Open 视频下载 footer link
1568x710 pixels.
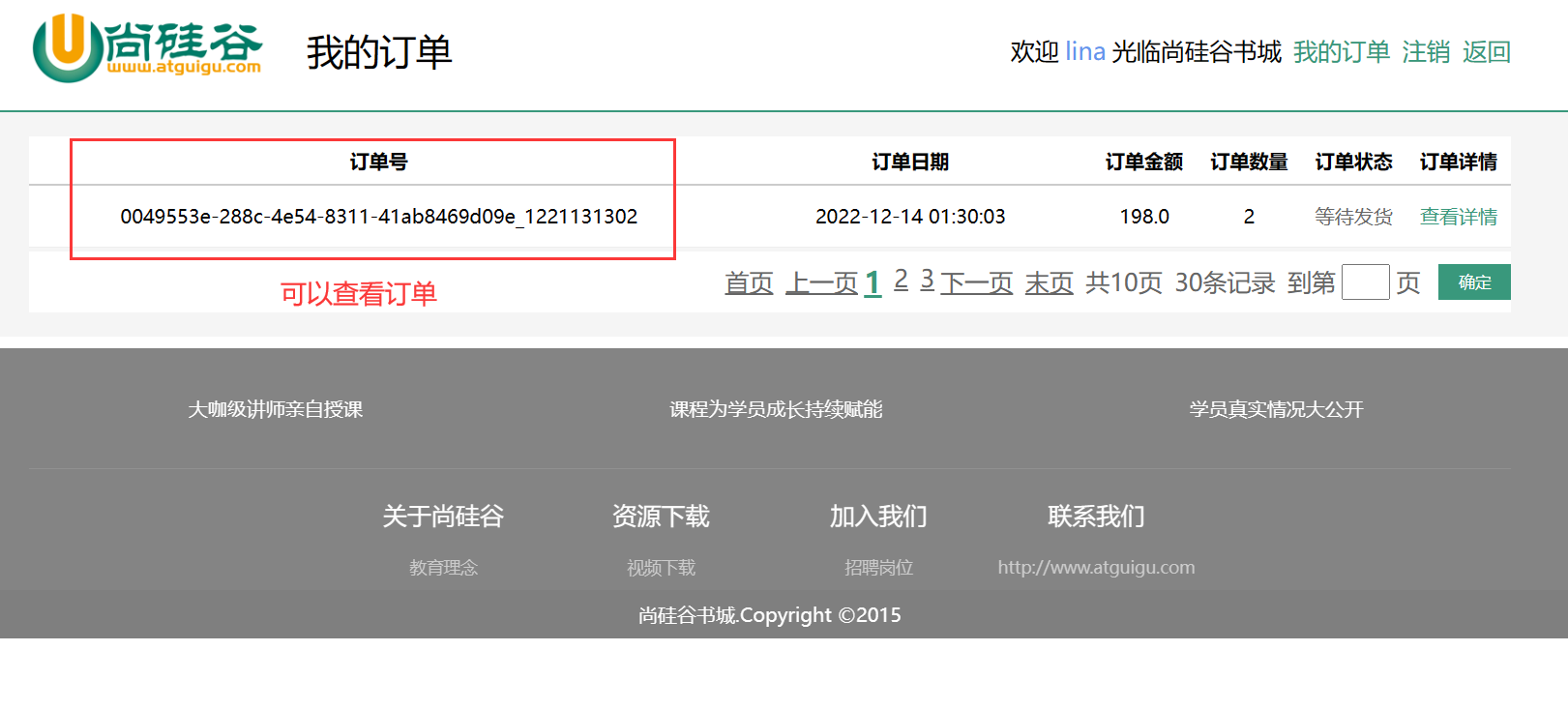pos(661,568)
